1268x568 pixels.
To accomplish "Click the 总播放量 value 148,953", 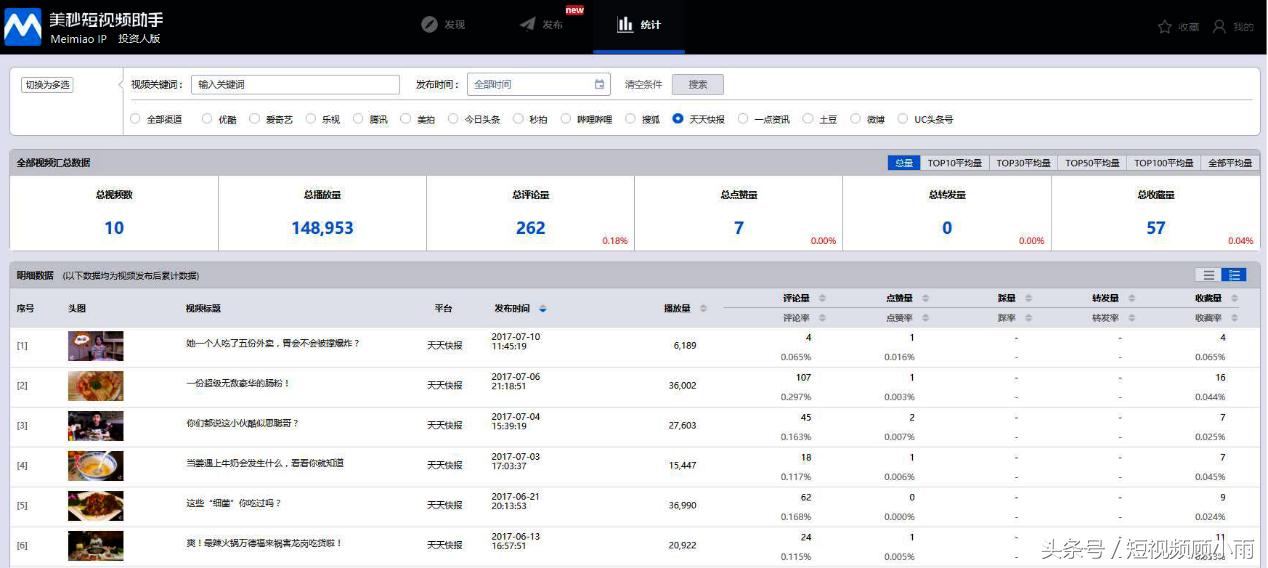I will point(322,228).
